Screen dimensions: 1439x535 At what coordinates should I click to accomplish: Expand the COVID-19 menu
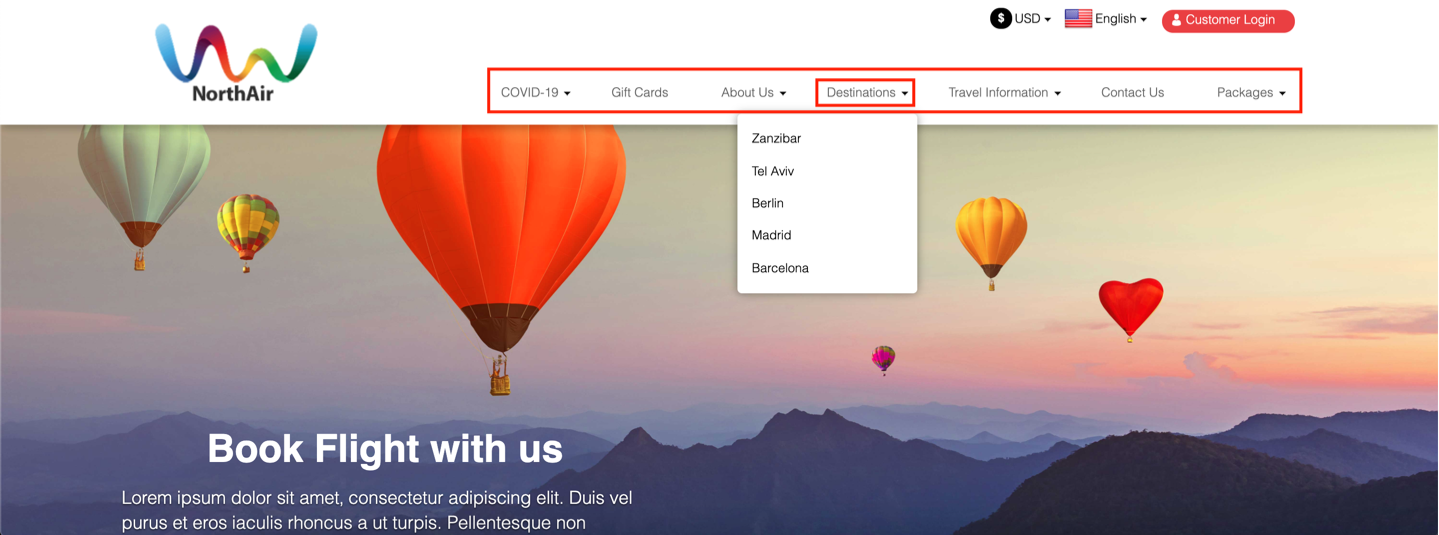(536, 92)
